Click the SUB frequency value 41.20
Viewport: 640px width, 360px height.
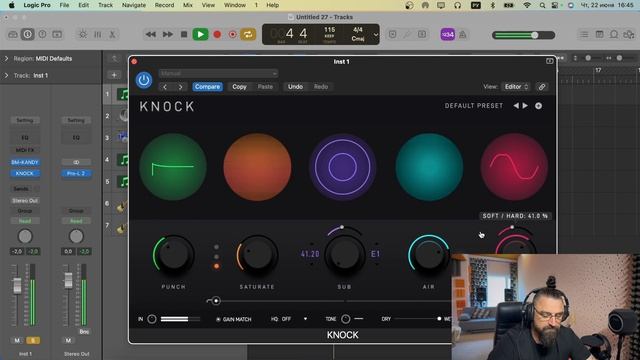point(310,254)
